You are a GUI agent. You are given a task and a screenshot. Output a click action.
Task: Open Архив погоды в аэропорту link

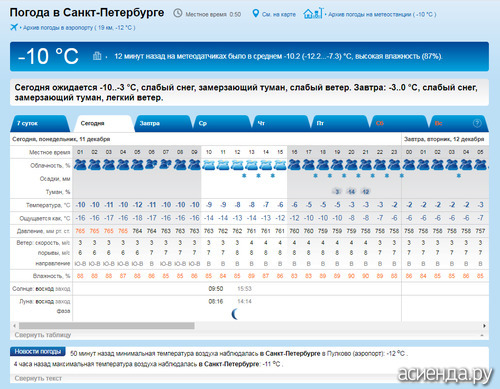click(79, 28)
